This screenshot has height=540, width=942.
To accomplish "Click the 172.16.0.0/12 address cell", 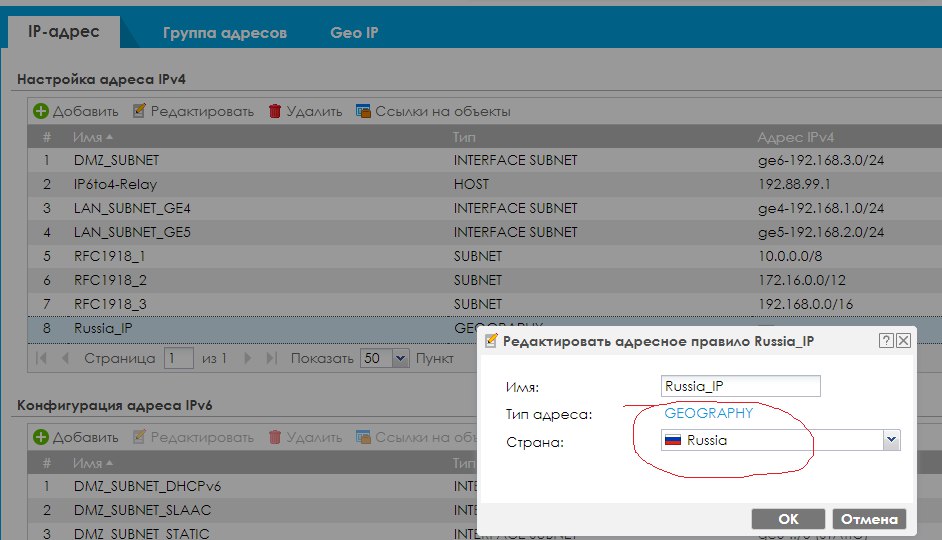I will (801, 281).
